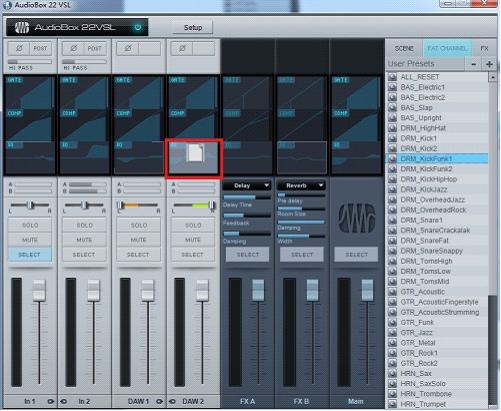Open the COMP graph on the In 2 channel
The height and width of the screenshot is (411, 501).
click(84, 125)
